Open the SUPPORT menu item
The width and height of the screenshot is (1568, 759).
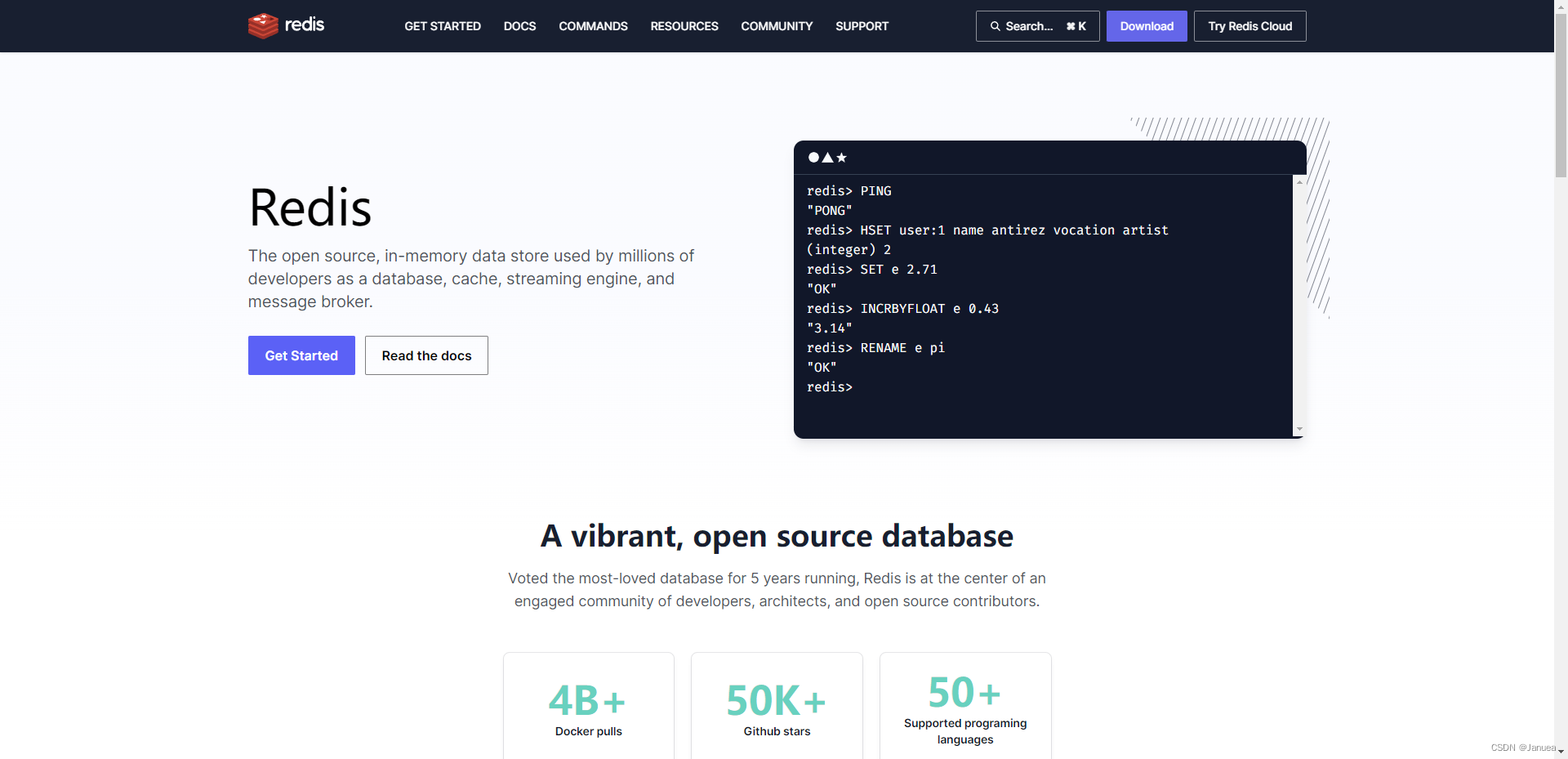coord(862,26)
